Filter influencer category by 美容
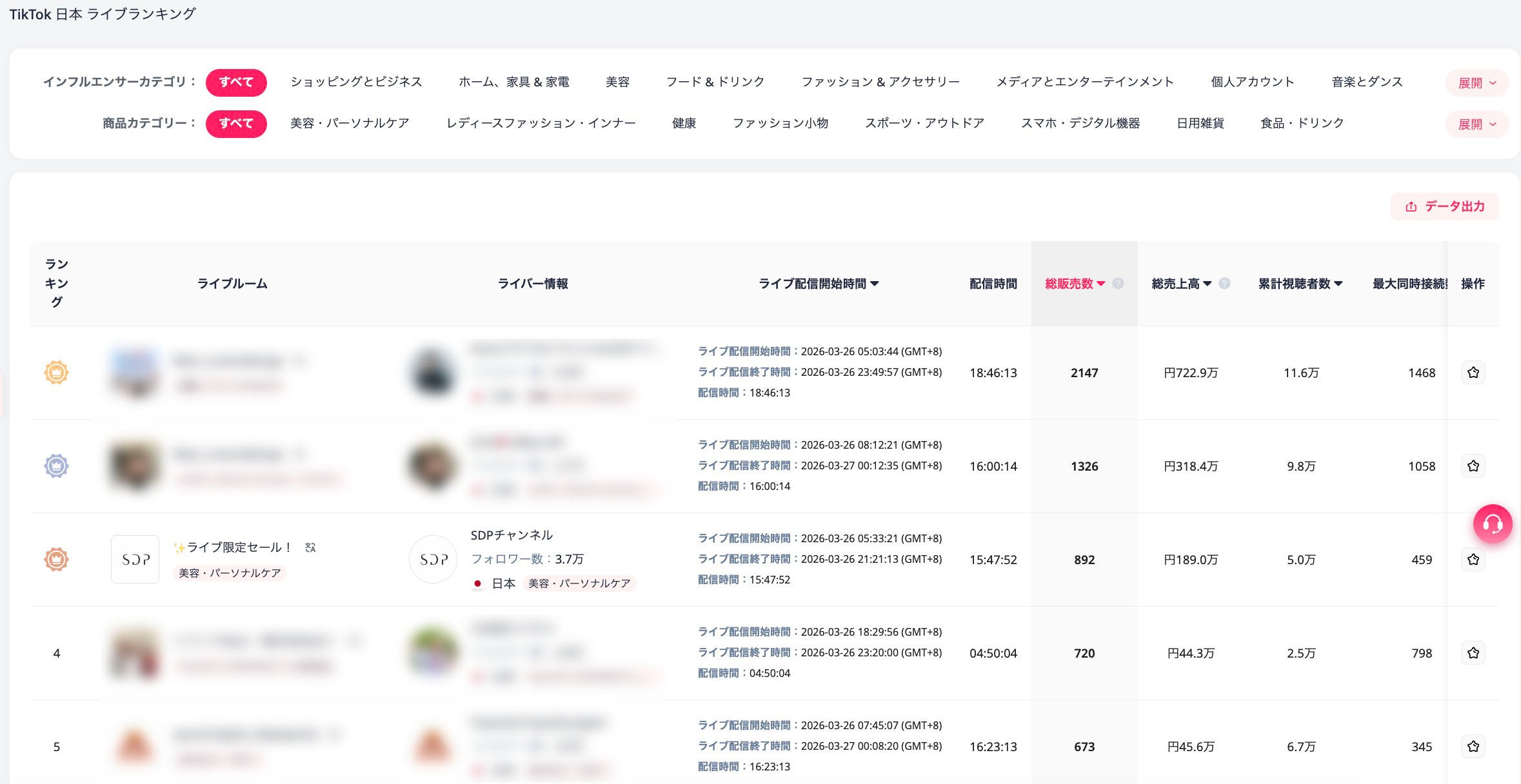Viewport: 1521px width, 784px height. [x=617, y=82]
